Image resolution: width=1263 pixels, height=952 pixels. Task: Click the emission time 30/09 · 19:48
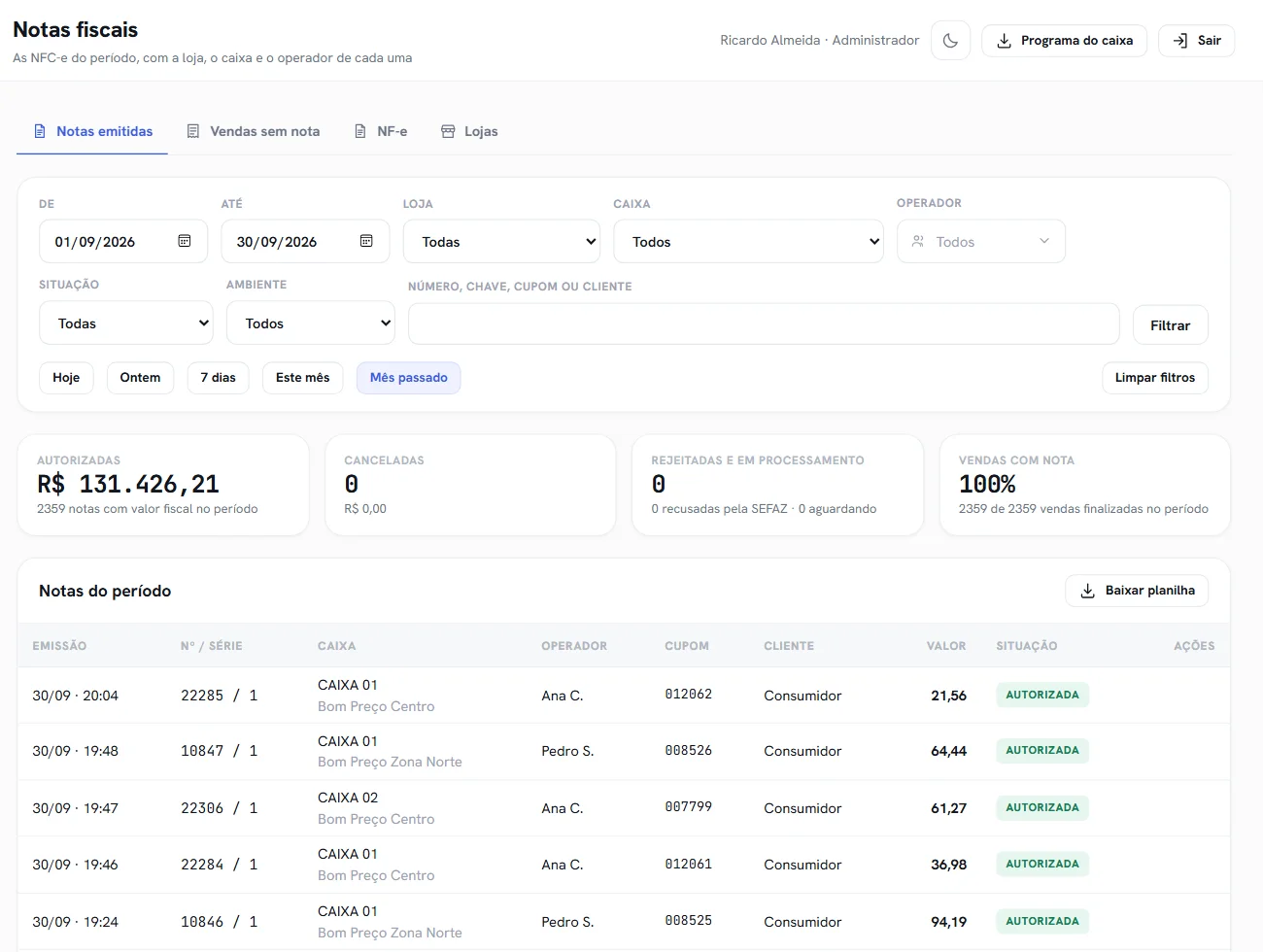tap(75, 751)
